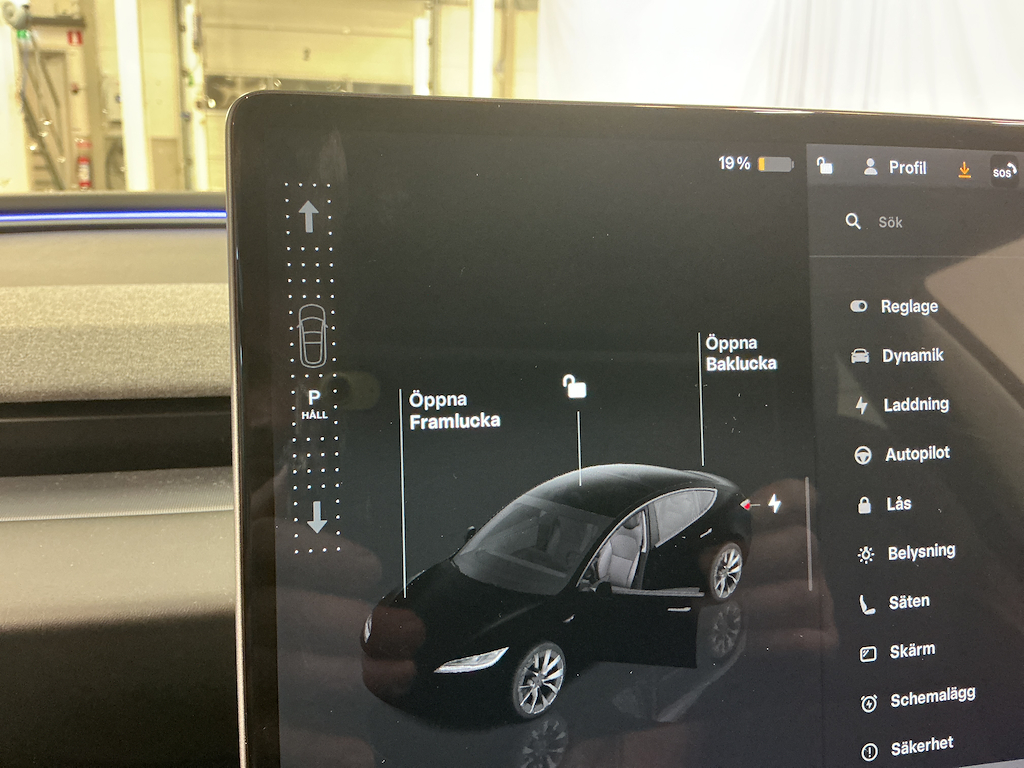Toggle the unlock icon above the car
Viewport: 1024px width, 768px height.
pyautogui.click(x=575, y=386)
